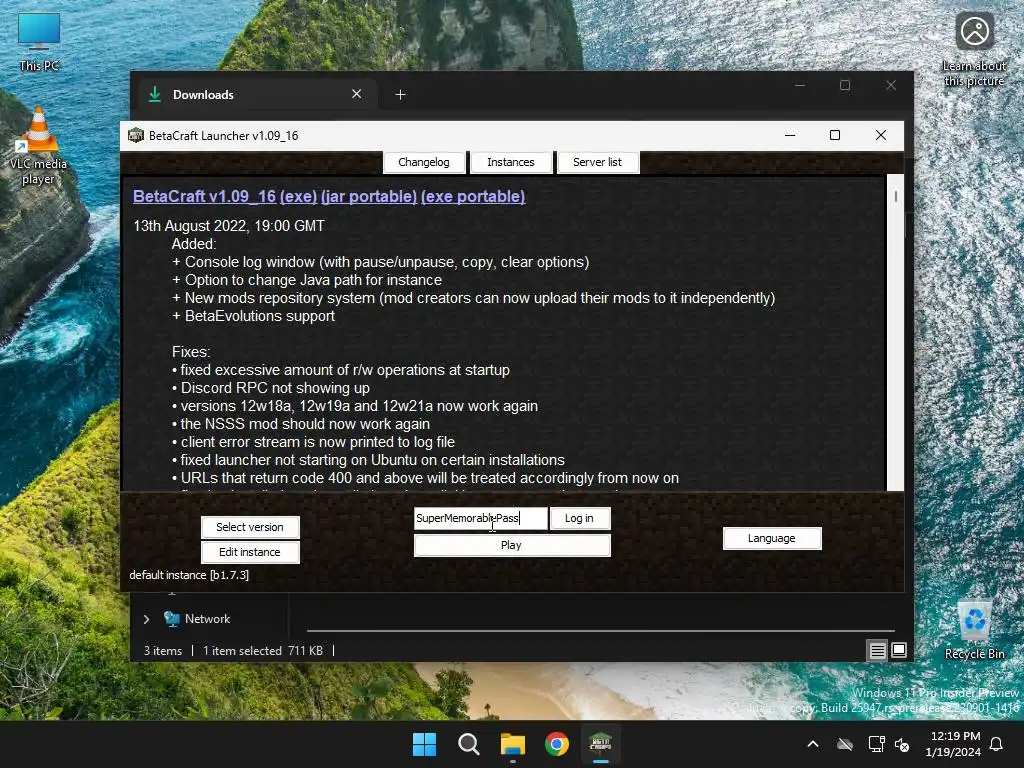
Task: Click the 'Discord RPC not showing up' line
Action: point(270,388)
